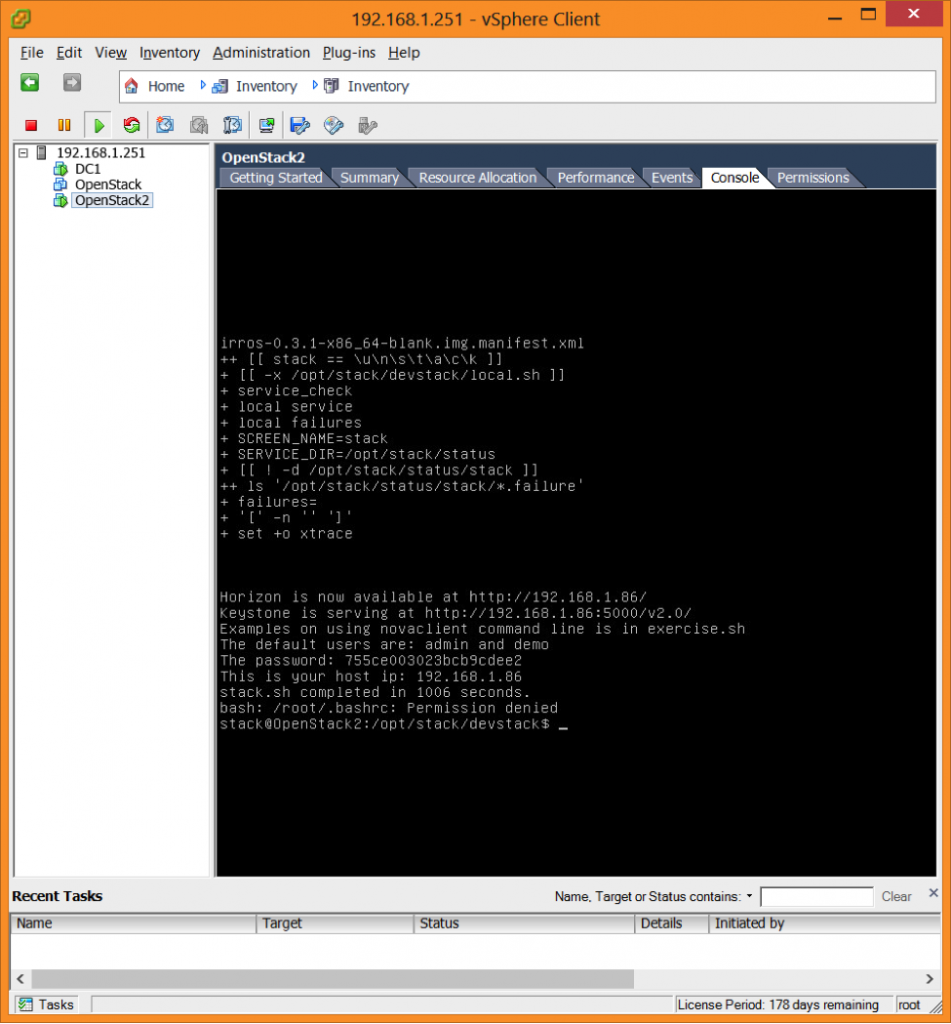The height and width of the screenshot is (1024, 951).
Task: Click the Recent Tasks horizontal scrollbar thumb
Action: (x=332, y=978)
